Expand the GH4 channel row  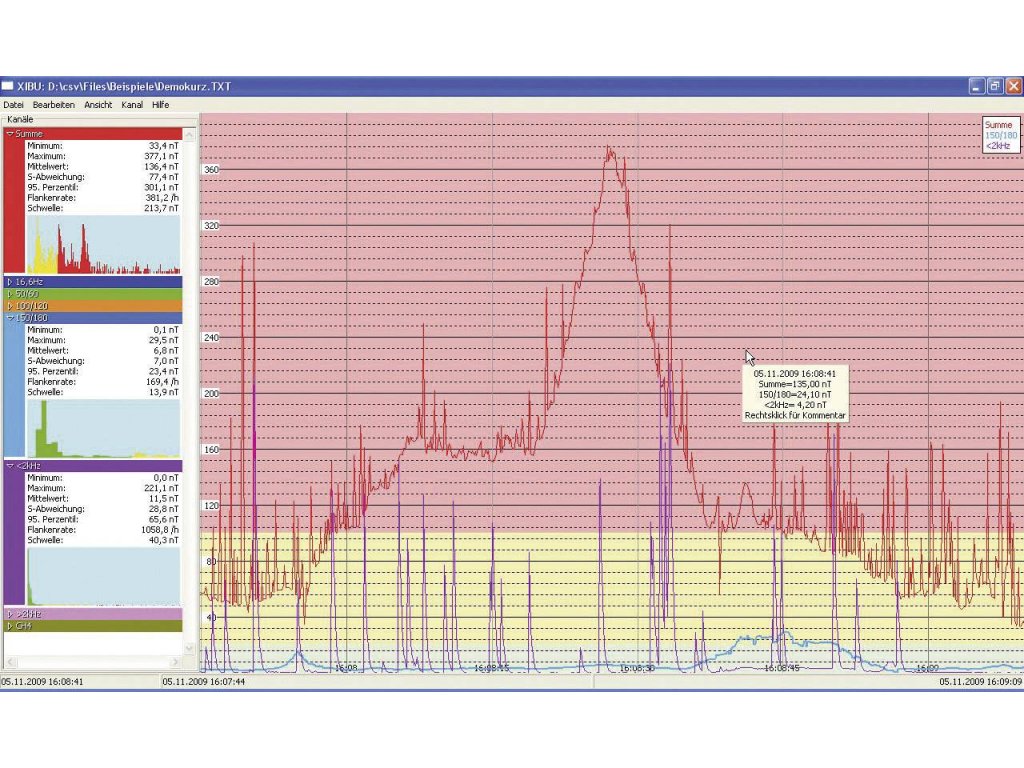pos(10,625)
